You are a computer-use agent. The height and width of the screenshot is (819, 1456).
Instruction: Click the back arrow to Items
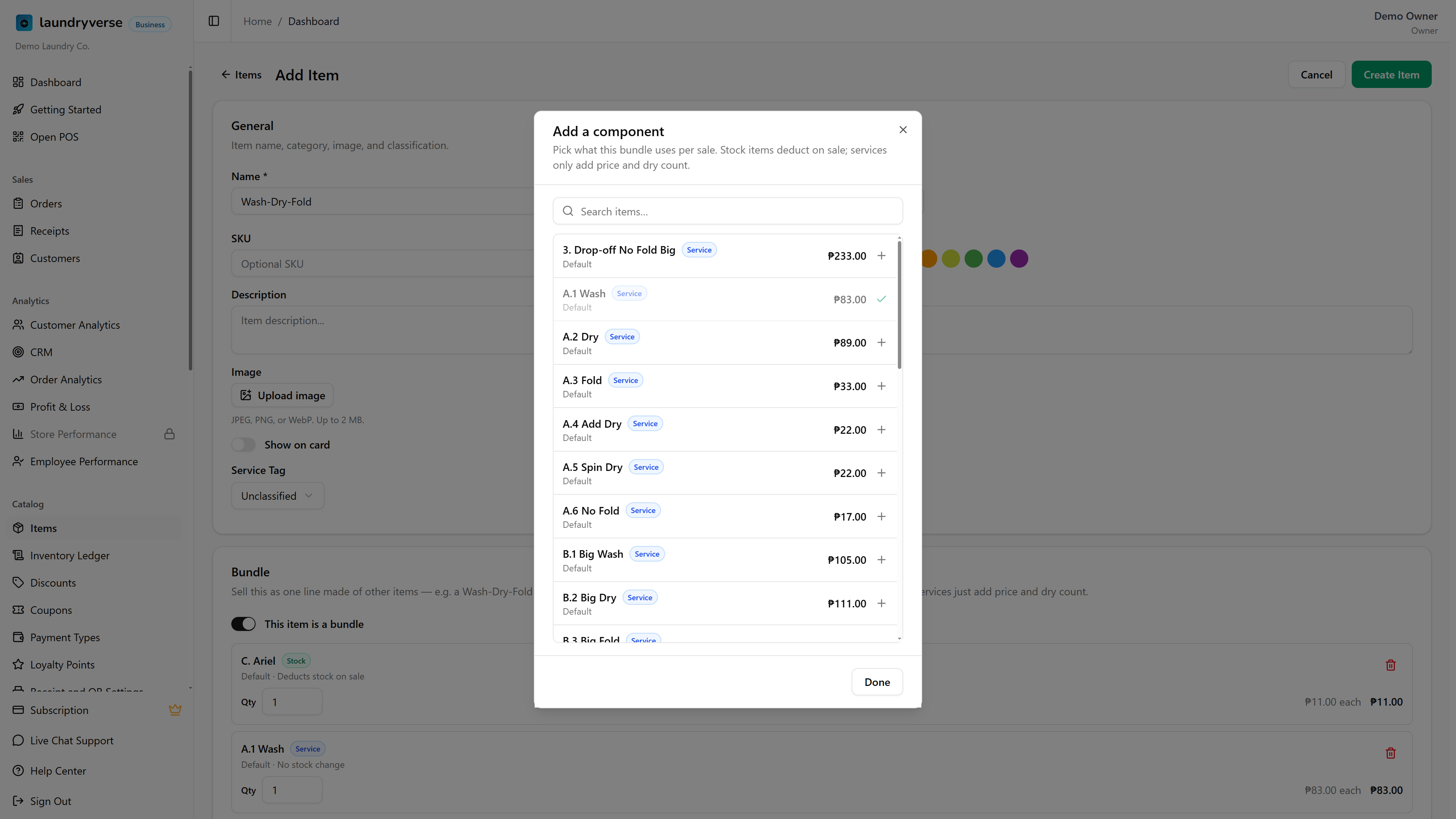click(226, 75)
